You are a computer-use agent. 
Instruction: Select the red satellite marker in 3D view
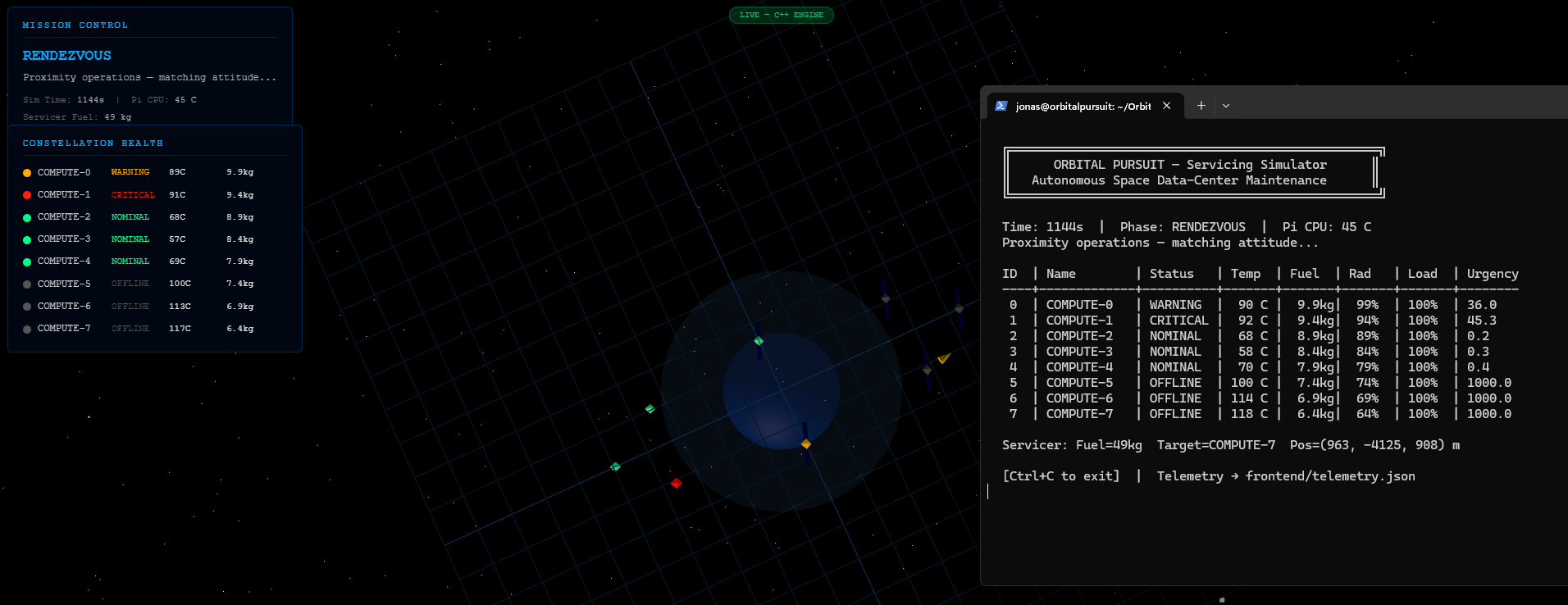click(677, 483)
